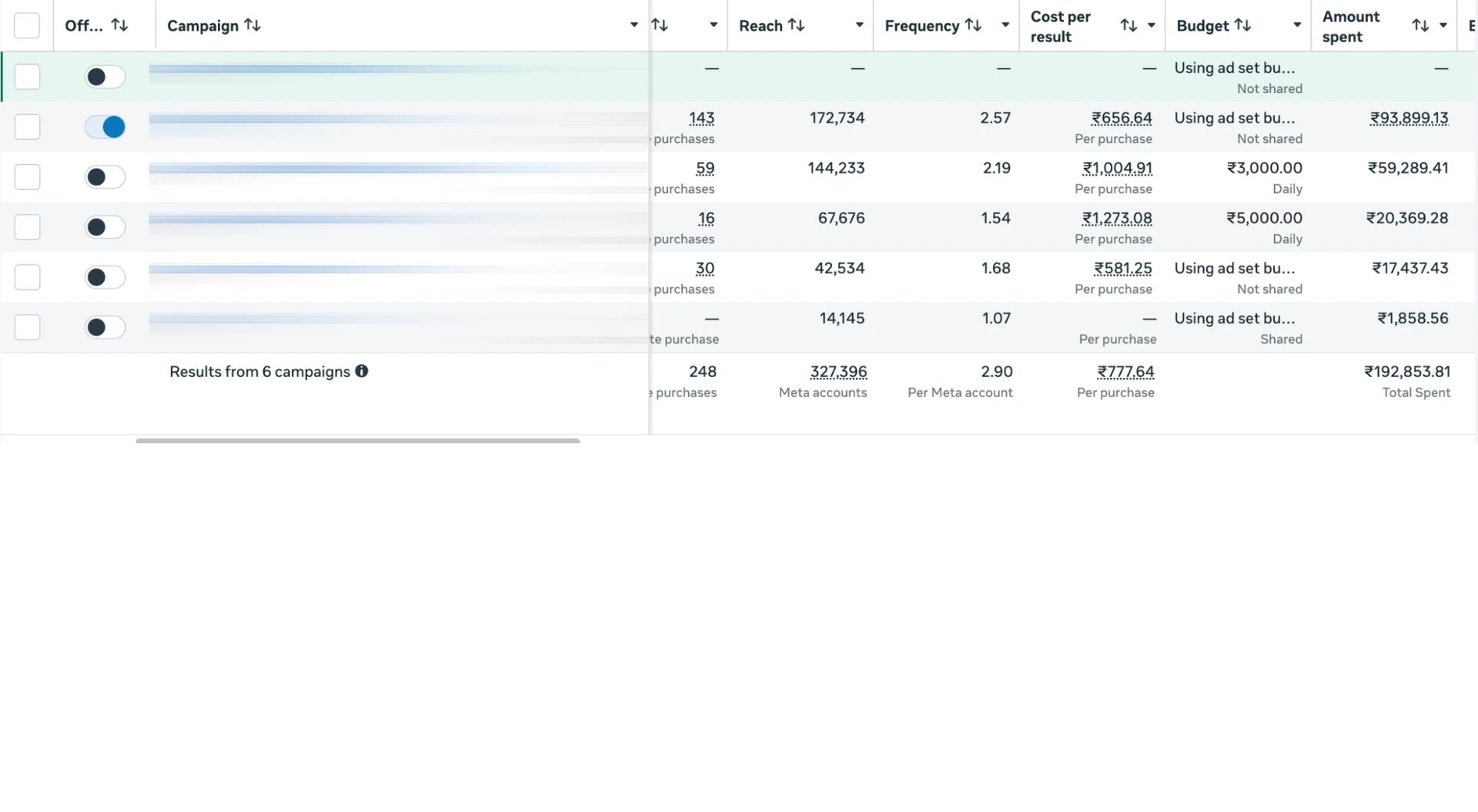Sort the Results column using its arrows

pos(660,25)
